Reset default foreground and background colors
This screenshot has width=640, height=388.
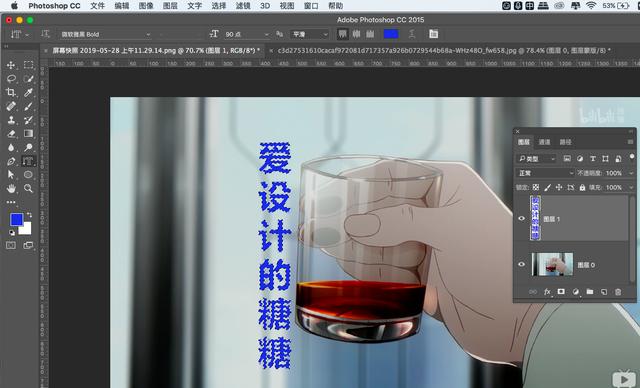pyautogui.click(x=12, y=233)
